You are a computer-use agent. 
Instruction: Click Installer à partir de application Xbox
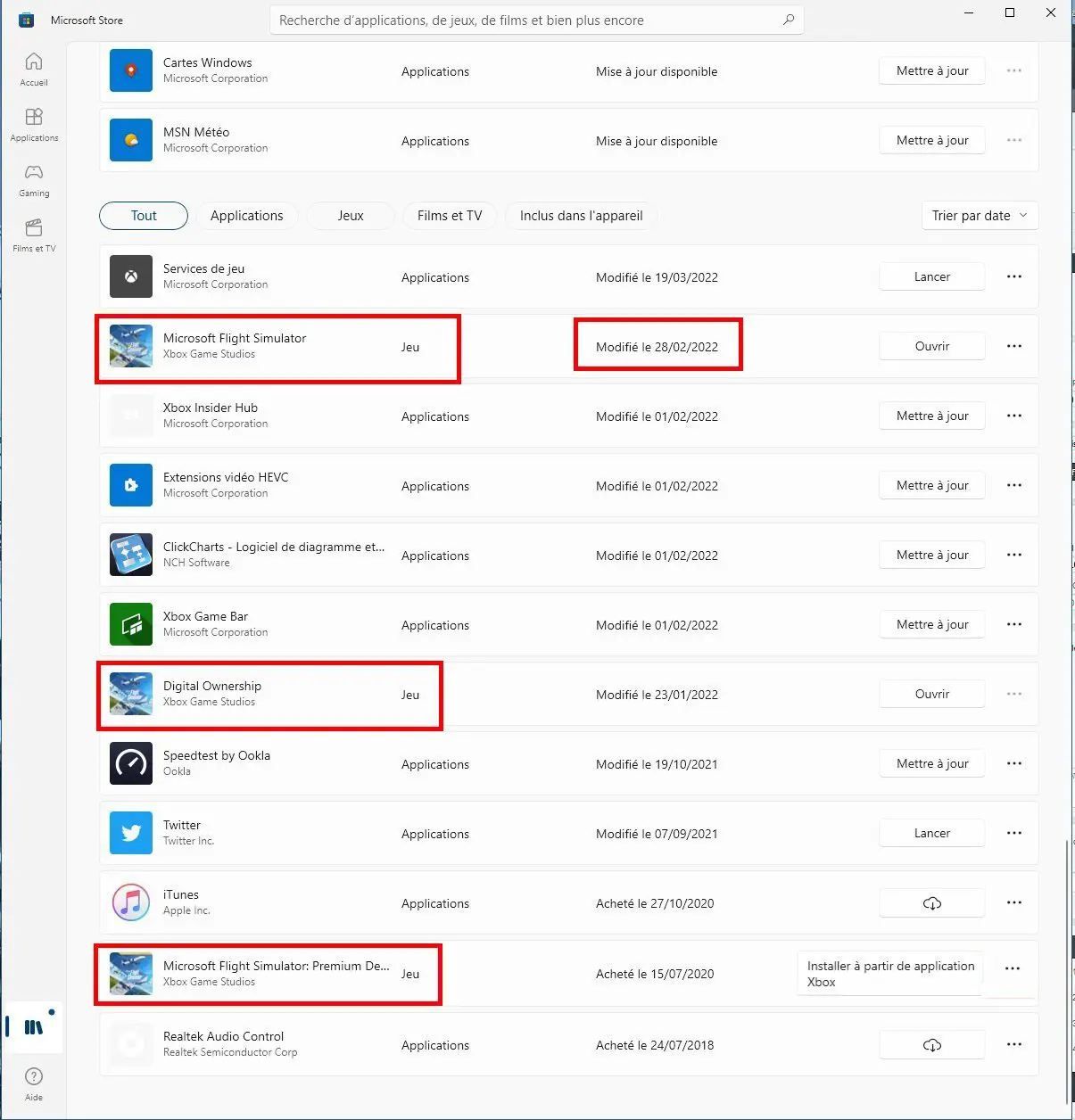890,974
